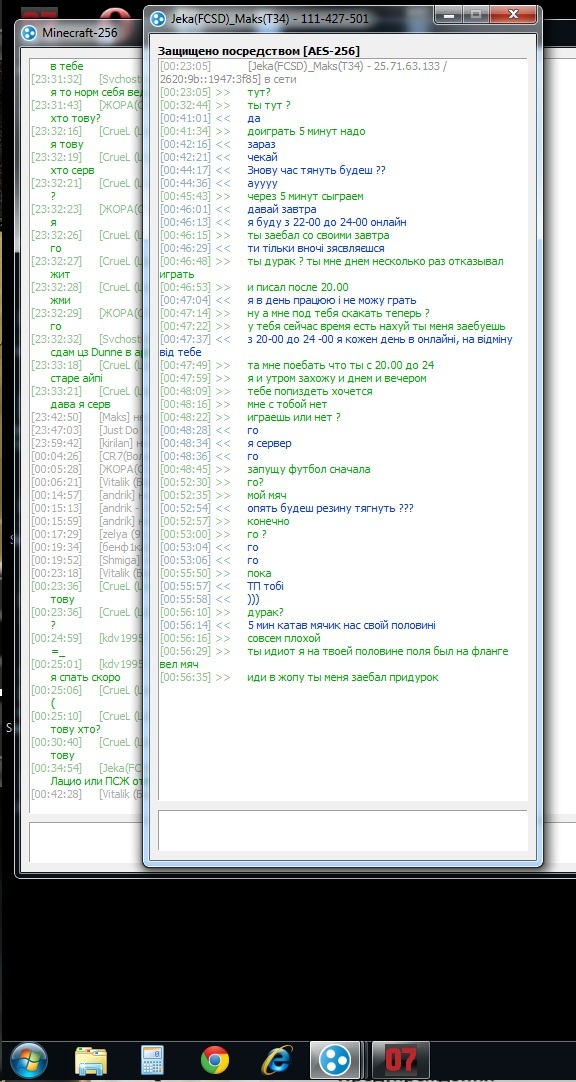Open Internet Explorer from the taskbar
This screenshot has width=576, height=1082.
[278, 1061]
